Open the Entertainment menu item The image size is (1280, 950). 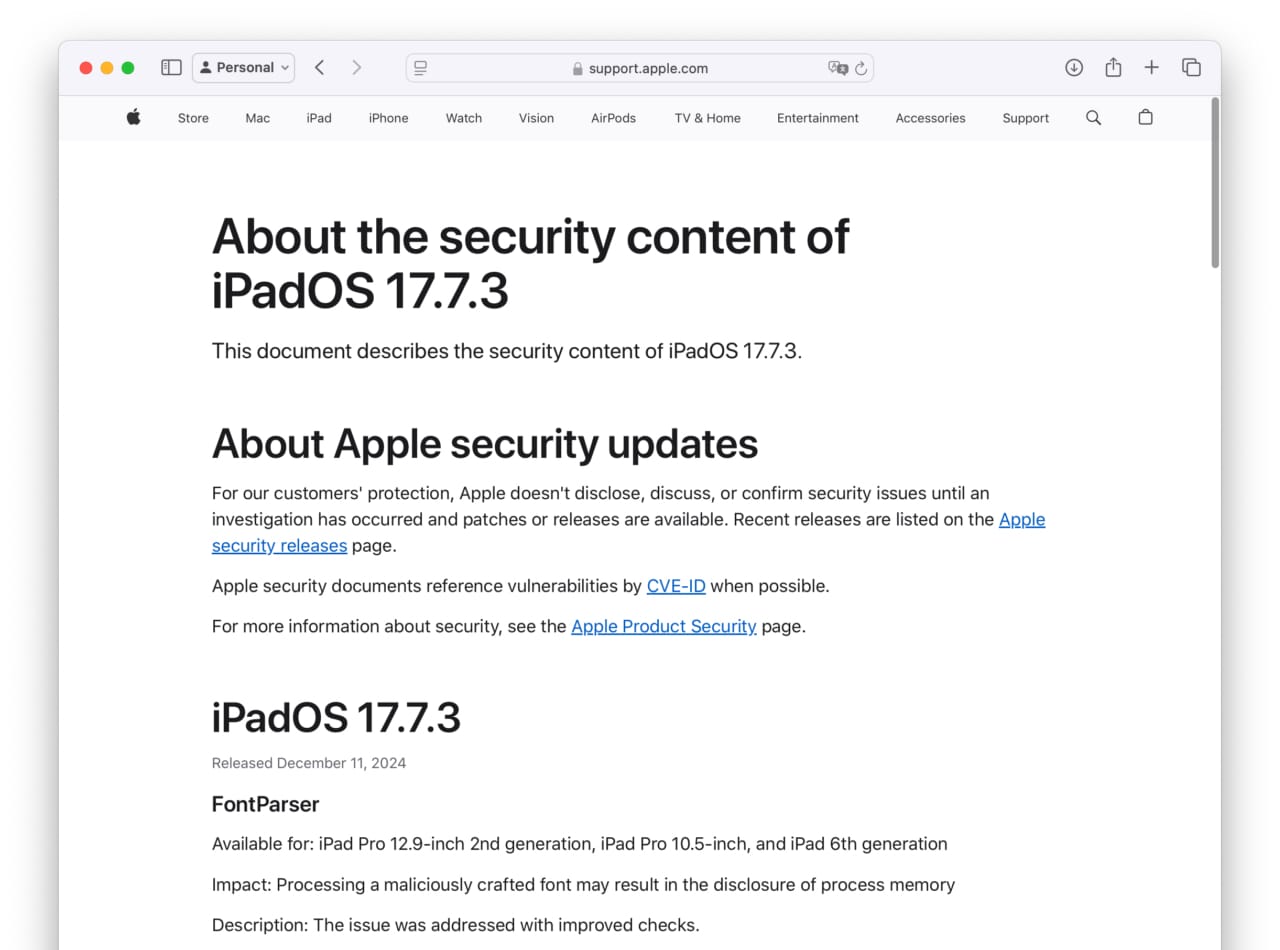pyautogui.click(x=818, y=118)
